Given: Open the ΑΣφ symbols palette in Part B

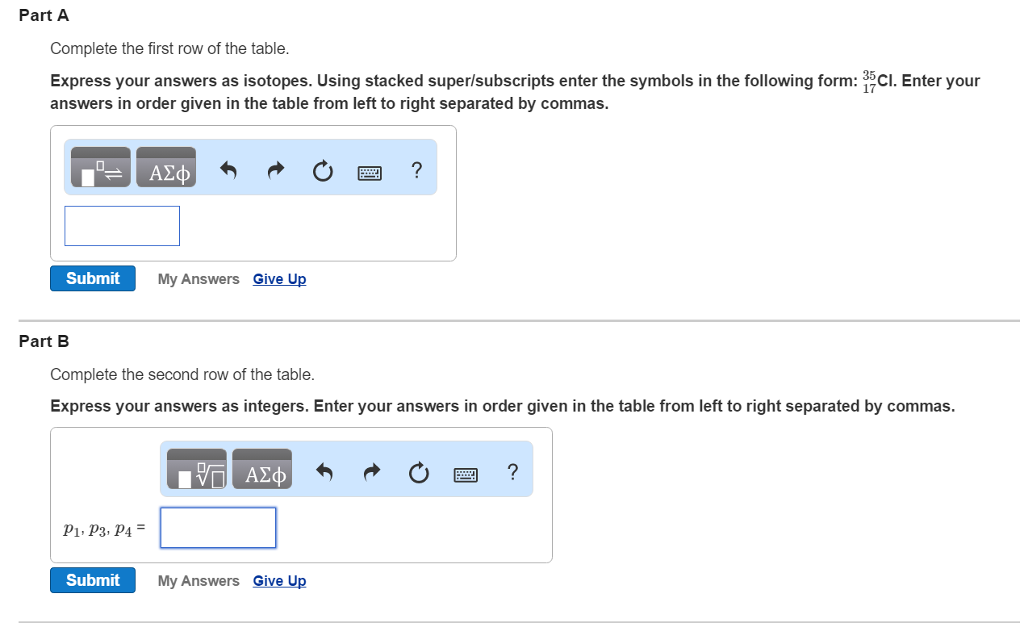Looking at the screenshot, I should coord(262,469).
